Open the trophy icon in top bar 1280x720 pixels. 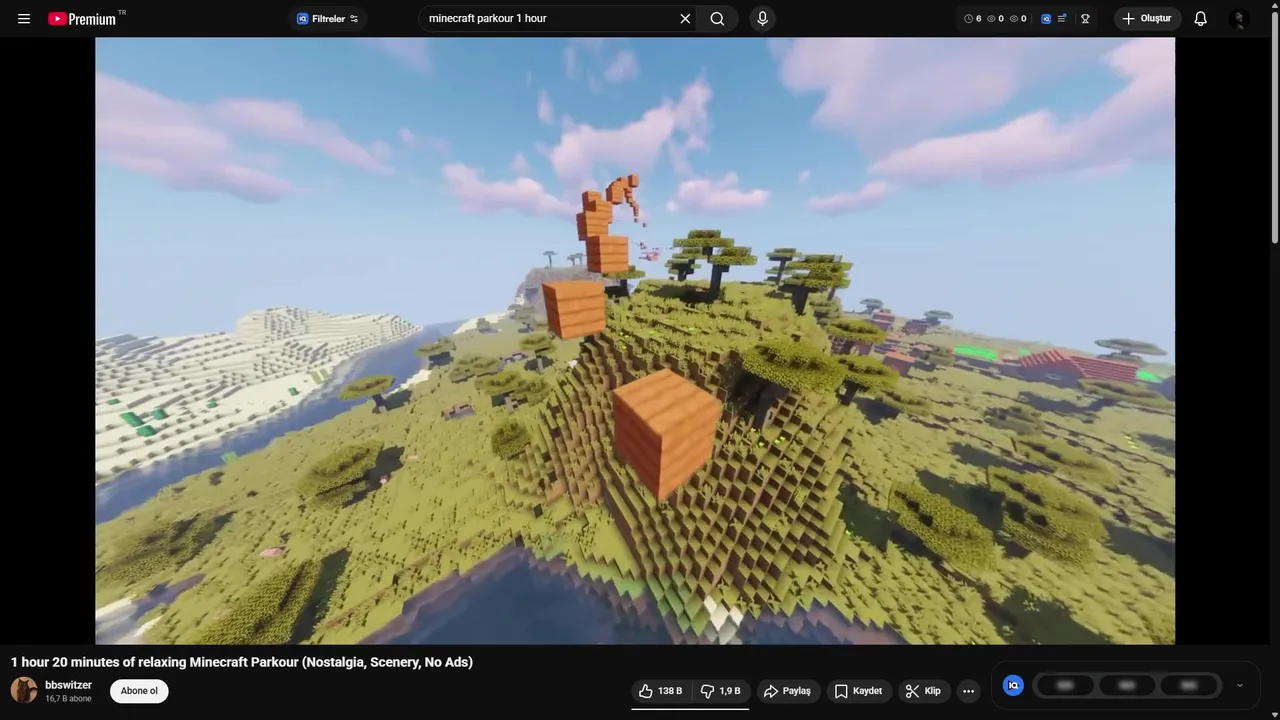(1085, 19)
